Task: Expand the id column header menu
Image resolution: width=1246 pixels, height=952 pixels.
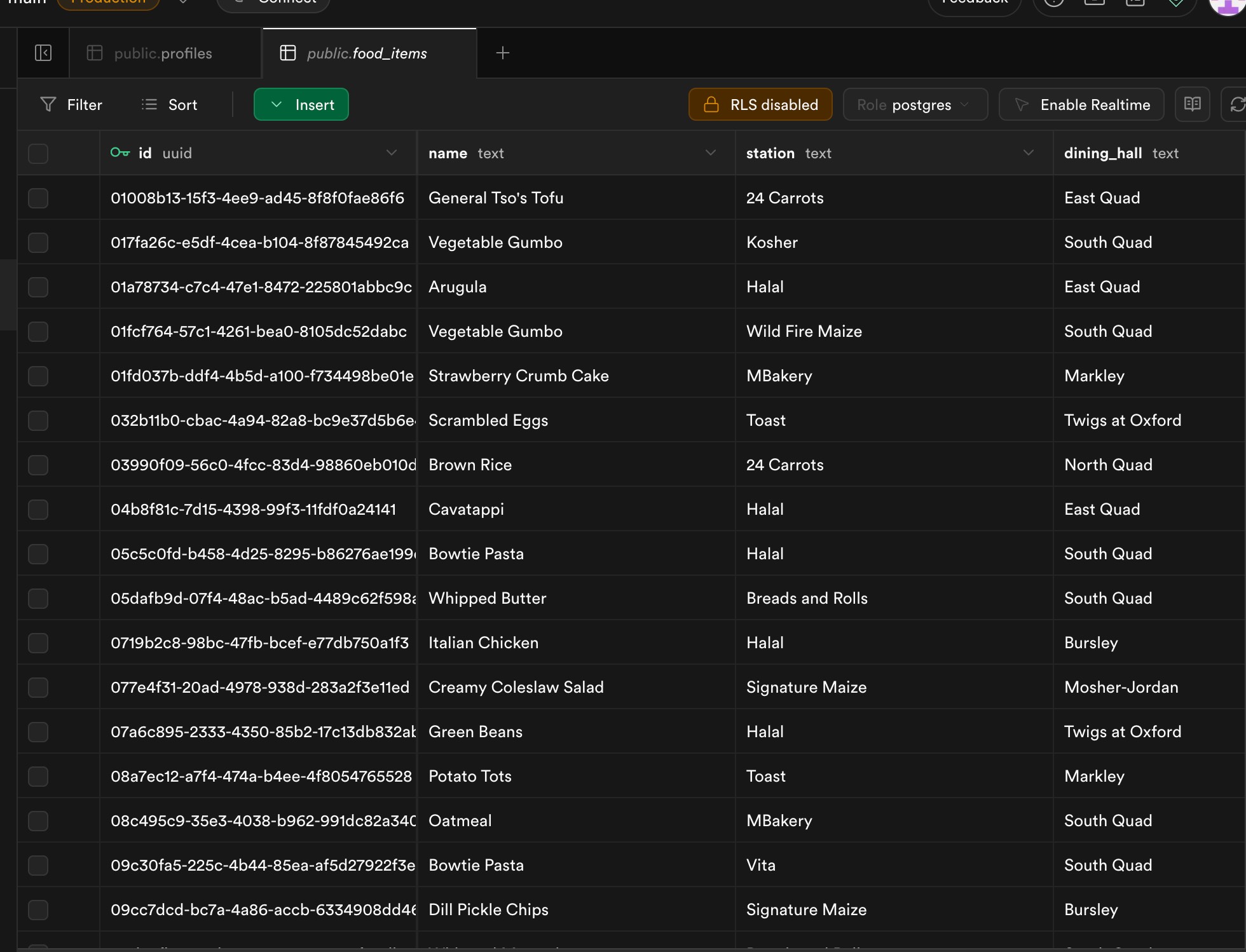Action: tap(392, 153)
